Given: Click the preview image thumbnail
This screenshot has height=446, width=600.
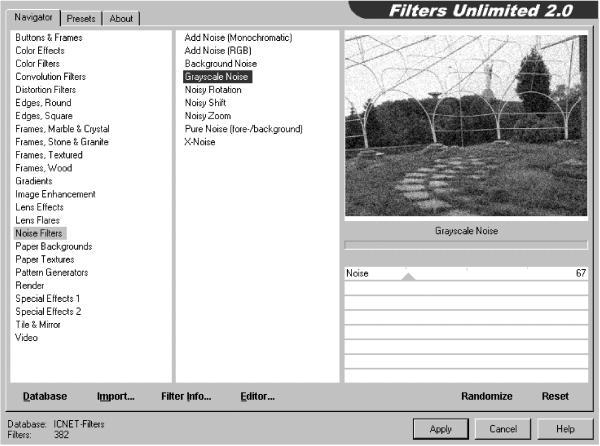Looking at the screenshot, I should coord(466,125).
